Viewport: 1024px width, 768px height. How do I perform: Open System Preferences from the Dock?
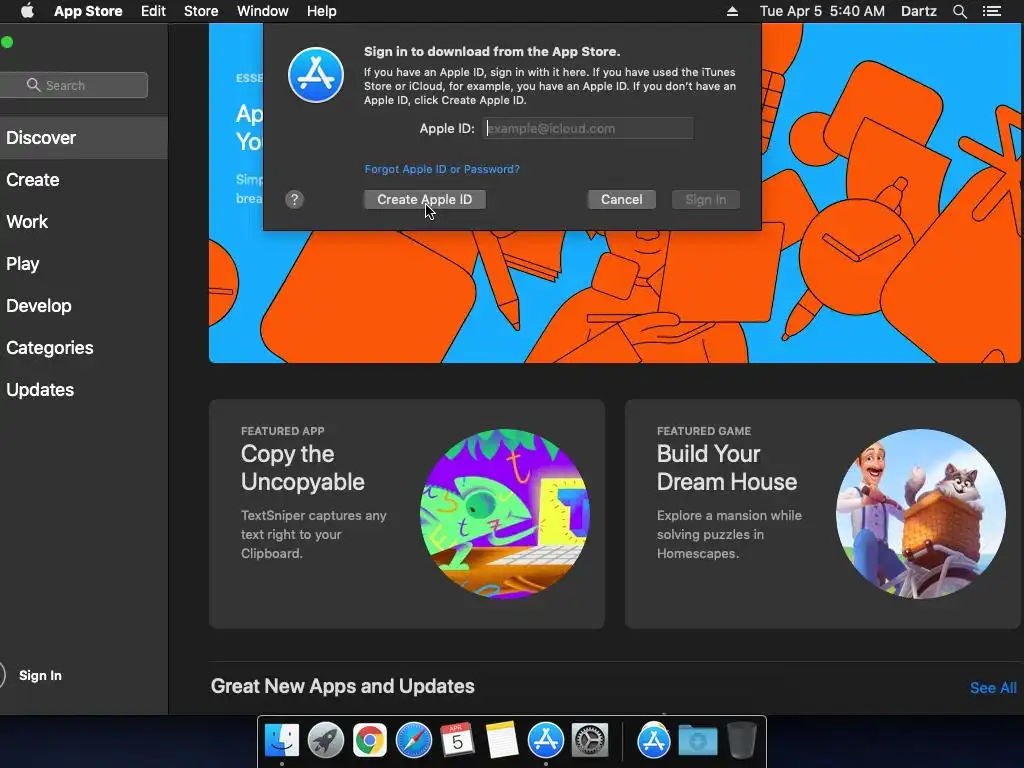click(x=590, y=741)
